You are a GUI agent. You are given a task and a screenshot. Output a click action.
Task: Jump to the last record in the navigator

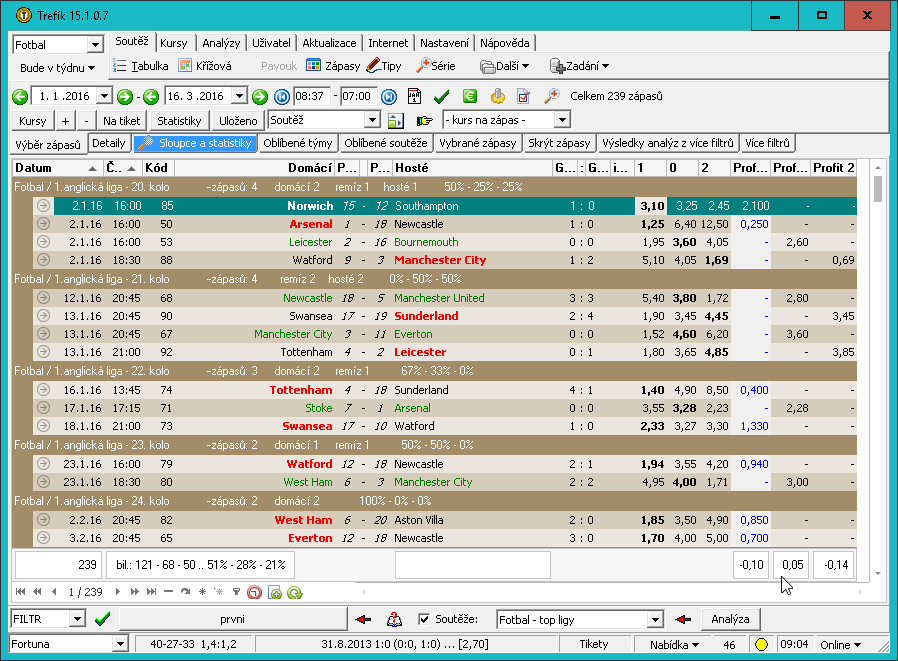point(151,592)
